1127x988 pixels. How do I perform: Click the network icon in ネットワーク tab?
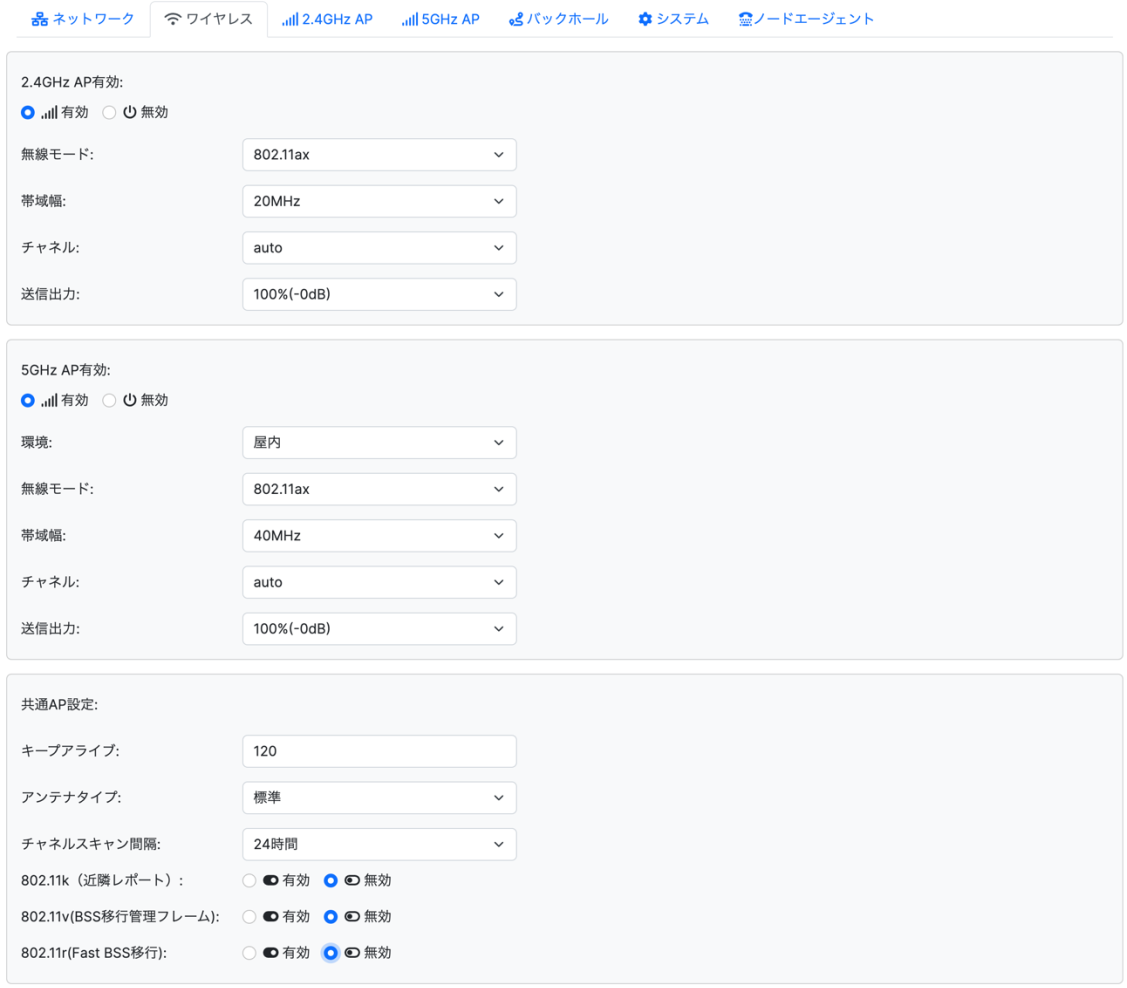tap(40, 19)
